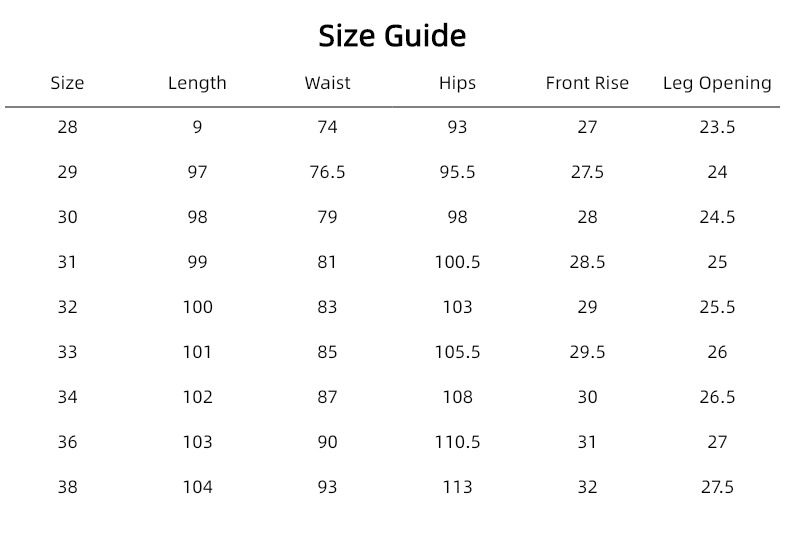This screenshot has width=785, height=535.
Task: Click the Waist column header
Action: tap(327, 83)
